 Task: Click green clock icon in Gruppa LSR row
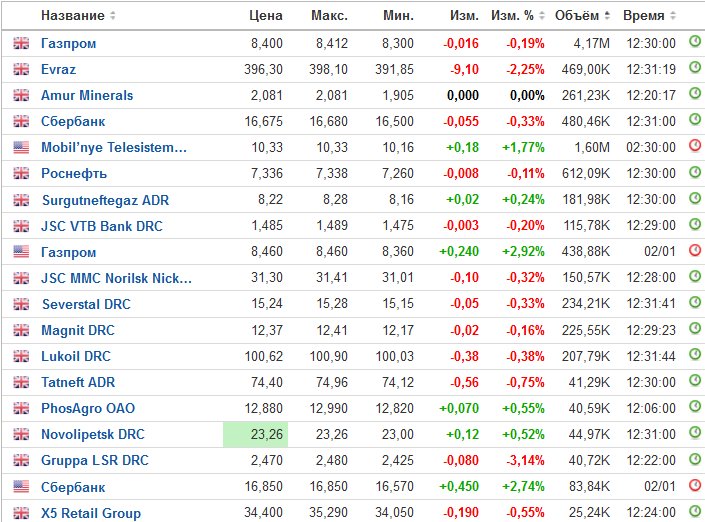click(x=695, y=459)
